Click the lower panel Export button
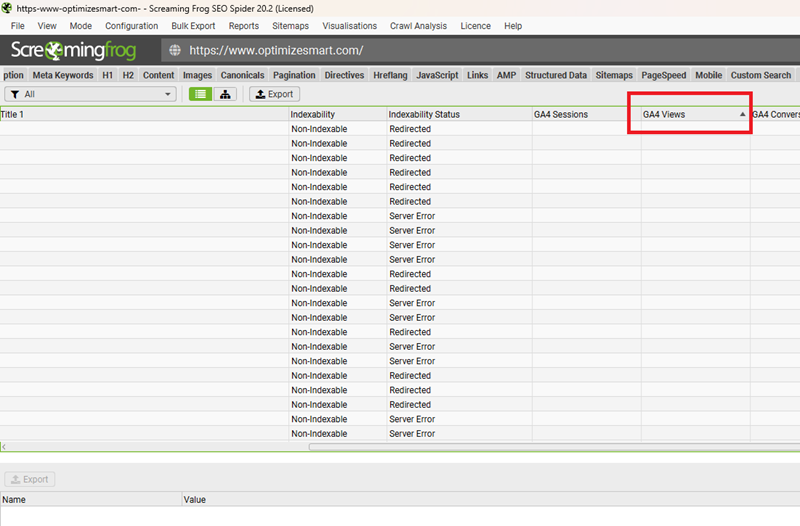This screenshot has width=800, height=526. [30, 479]
